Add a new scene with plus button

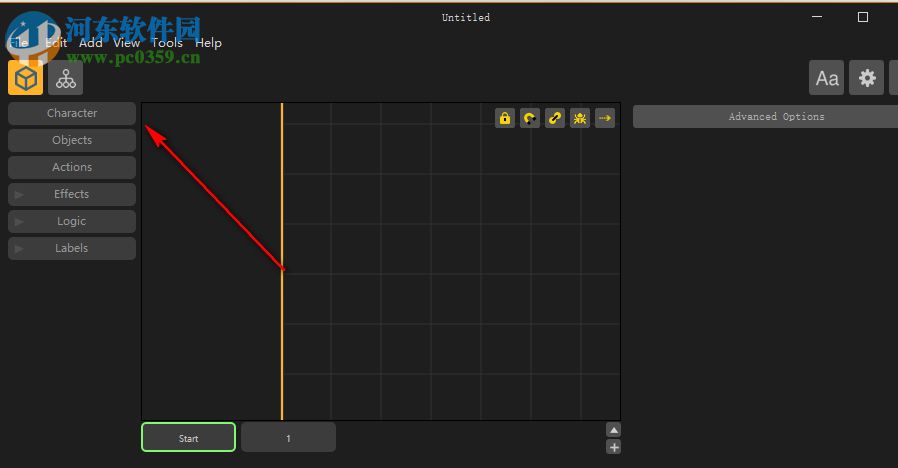click(613, 447)
